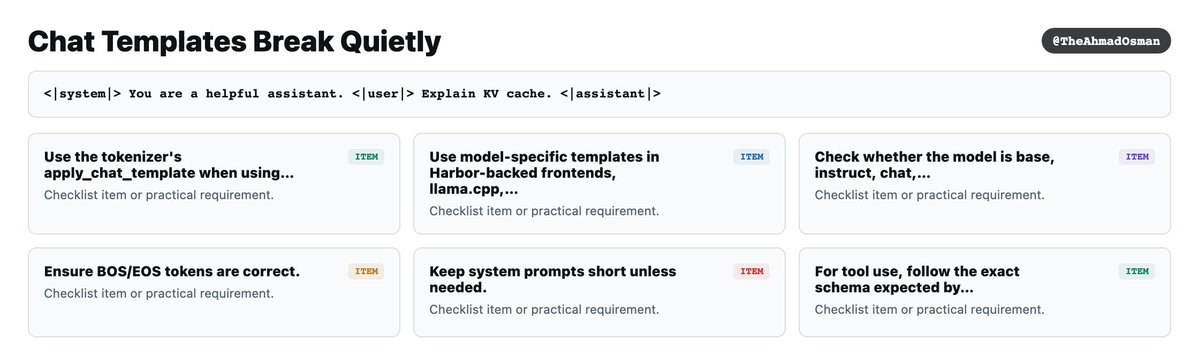1199x363 pixels.
Task: Open the 'Check whether the model is base' title
Action: pyautogui.click(x=934, y=165)
